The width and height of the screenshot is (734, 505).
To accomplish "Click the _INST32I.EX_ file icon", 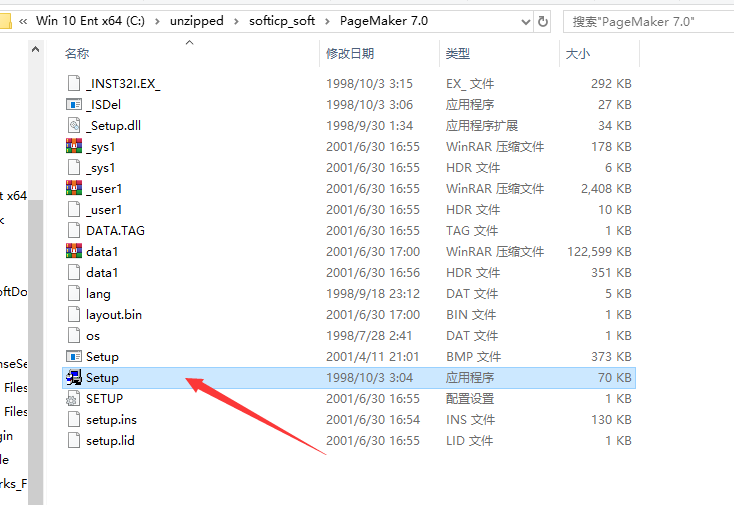I will click(74, 83).
